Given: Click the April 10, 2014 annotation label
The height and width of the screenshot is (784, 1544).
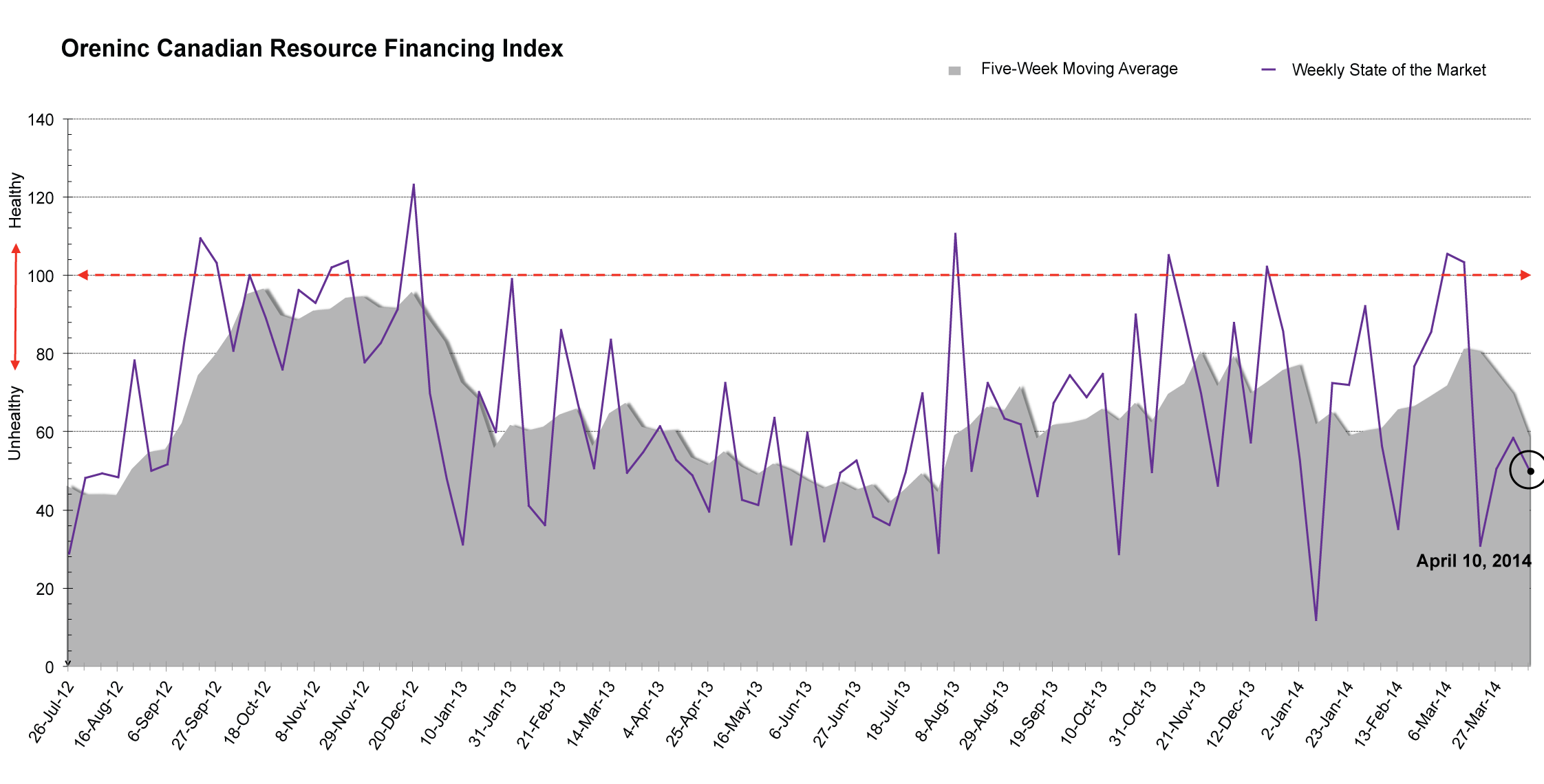Looking at the screenshot, I should 1473,561.
